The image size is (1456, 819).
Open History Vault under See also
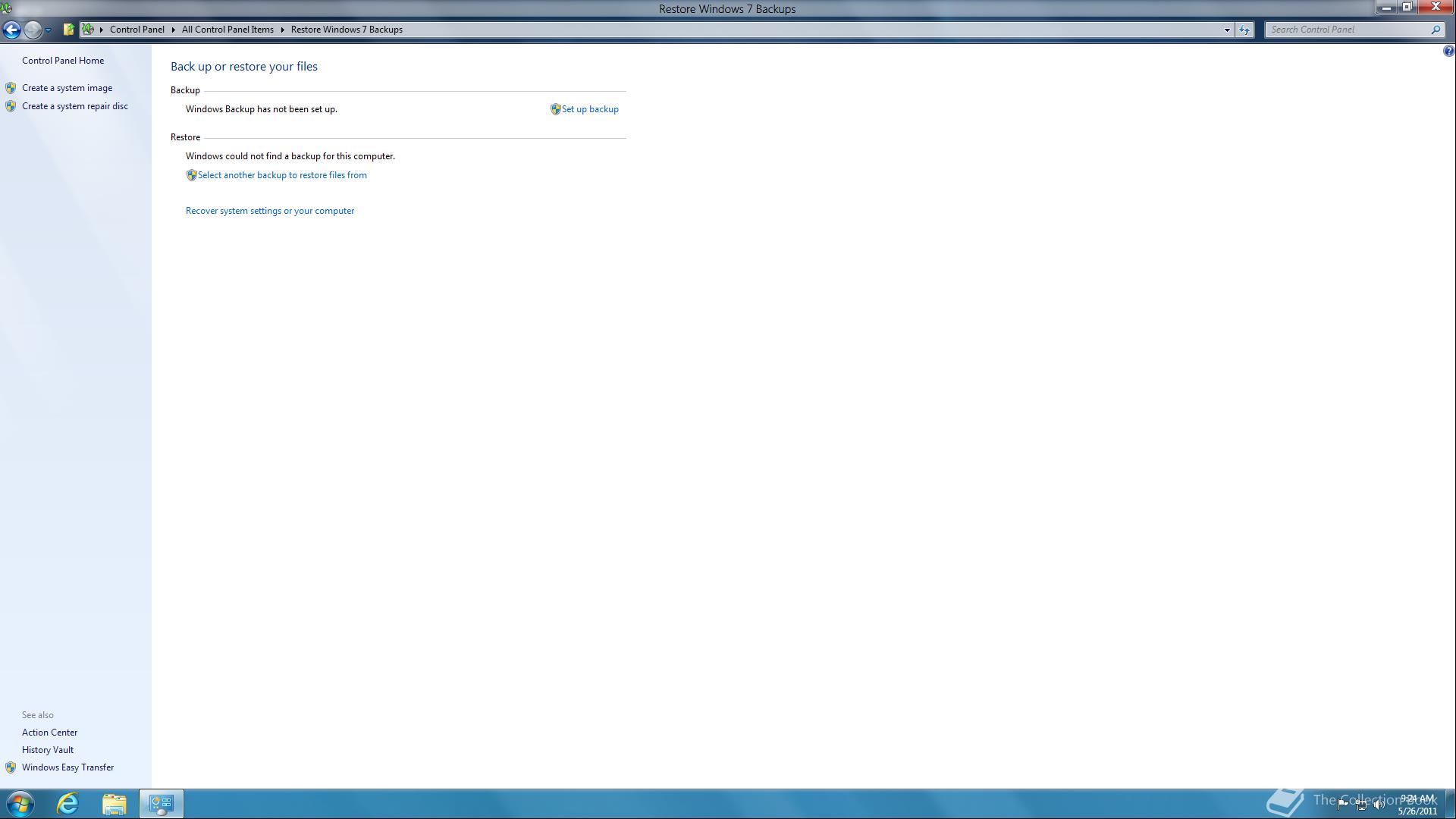(x=48, y=750)
